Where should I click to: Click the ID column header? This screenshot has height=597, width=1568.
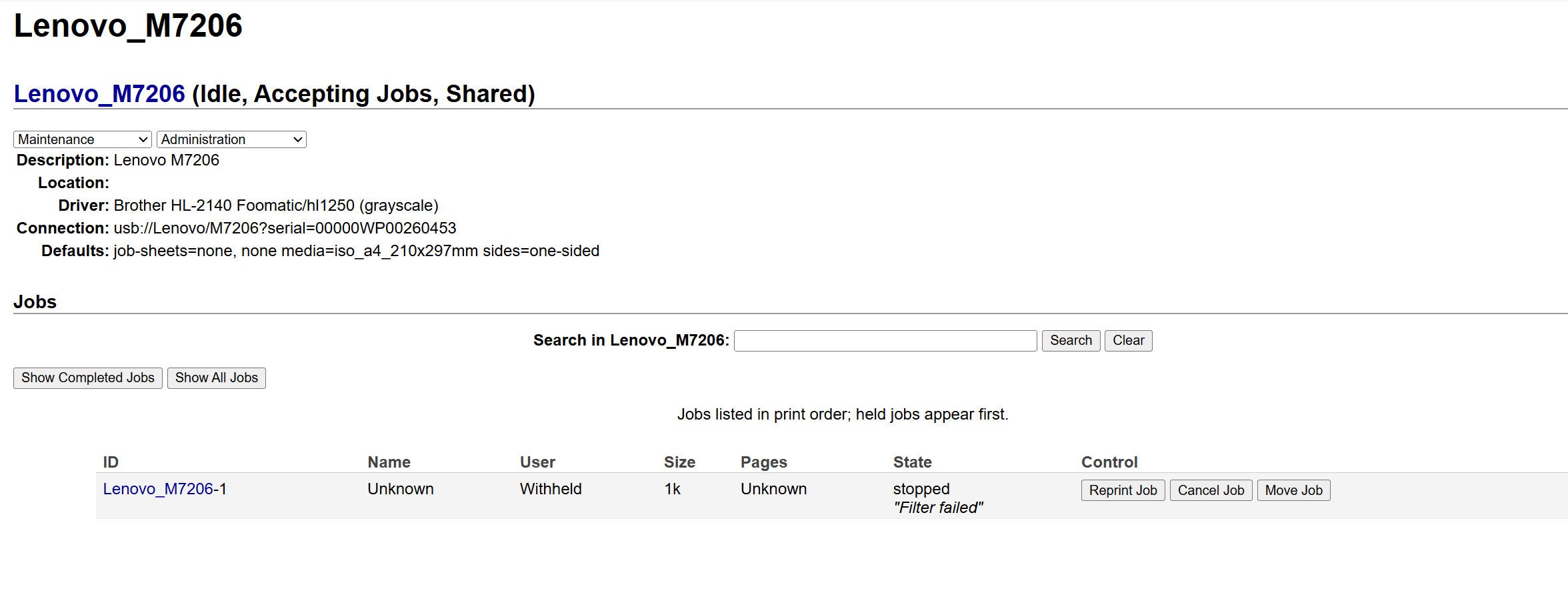(x=111, y=462)
